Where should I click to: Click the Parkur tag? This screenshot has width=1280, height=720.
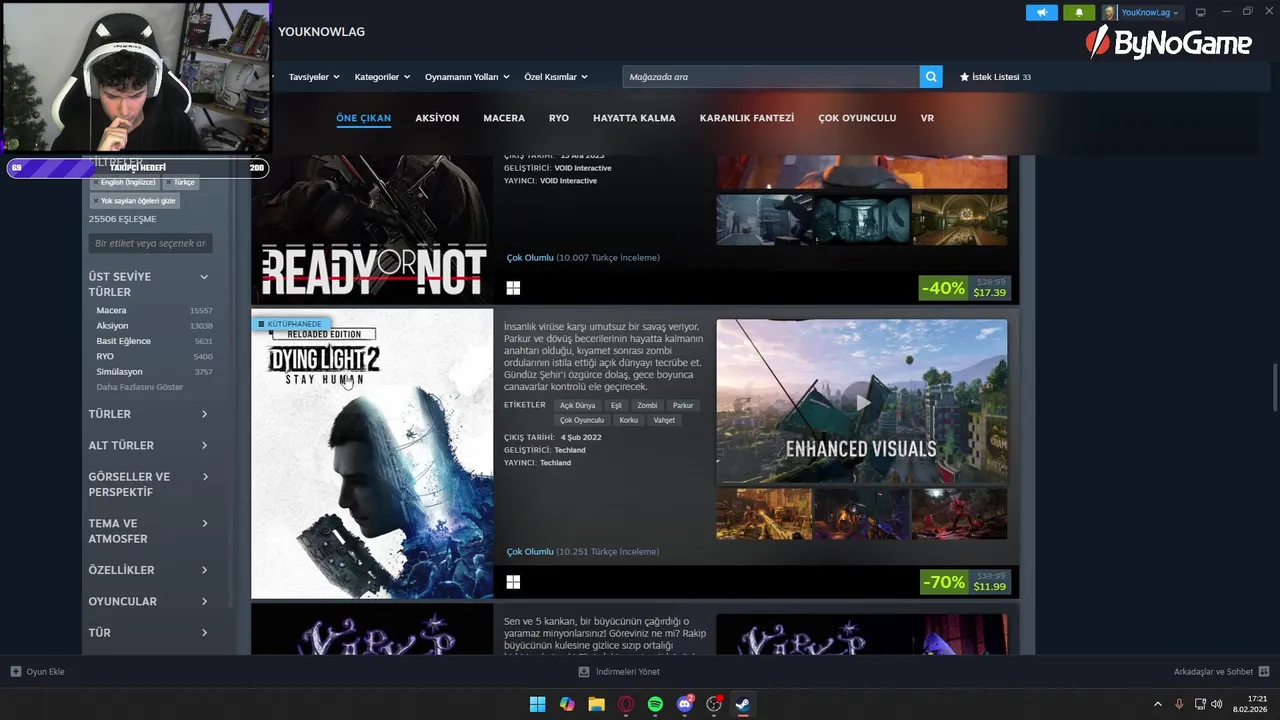point(683,405)
